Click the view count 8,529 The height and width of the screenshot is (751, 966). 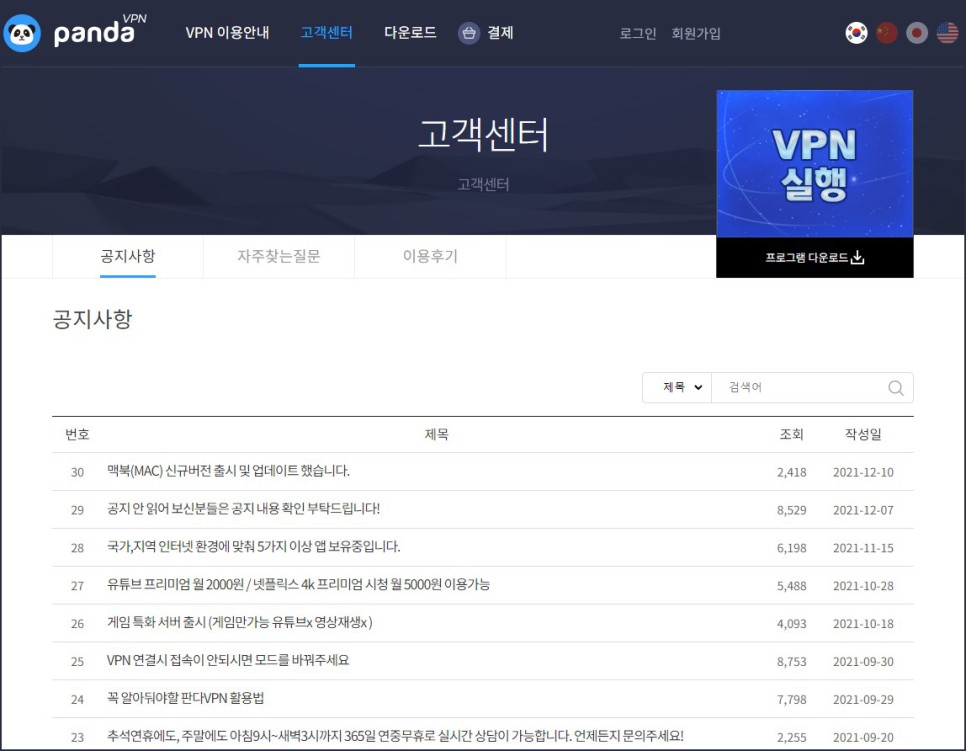pyautogui.click(x=792, y=510)
